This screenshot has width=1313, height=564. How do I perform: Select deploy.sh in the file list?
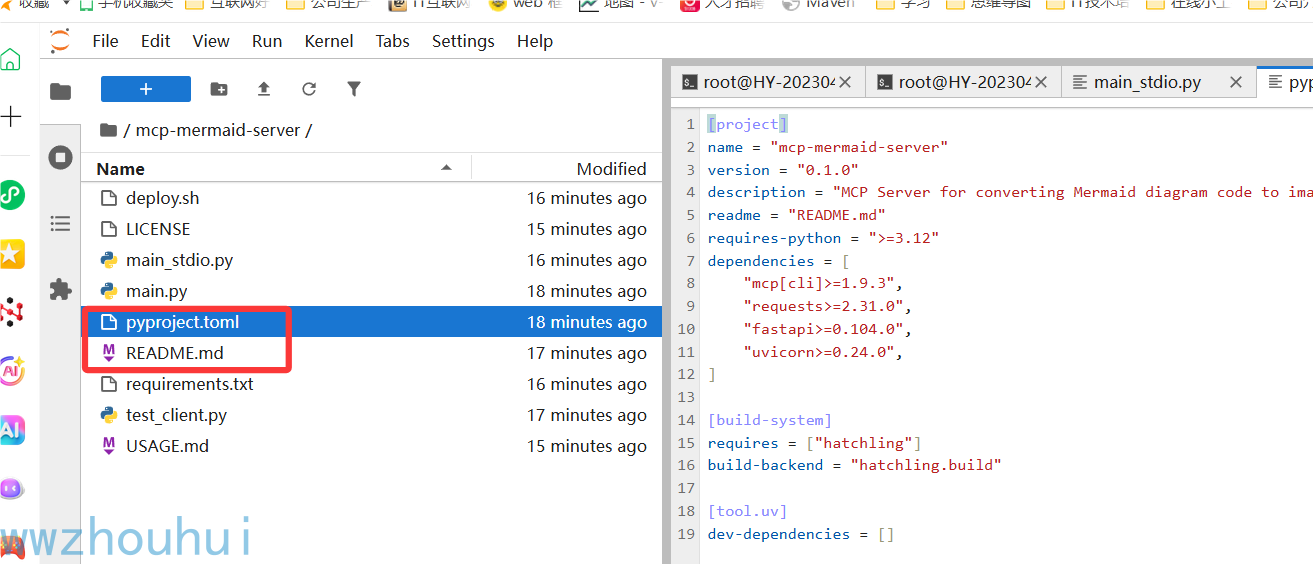pyautogui.click(x=371, y=198)
